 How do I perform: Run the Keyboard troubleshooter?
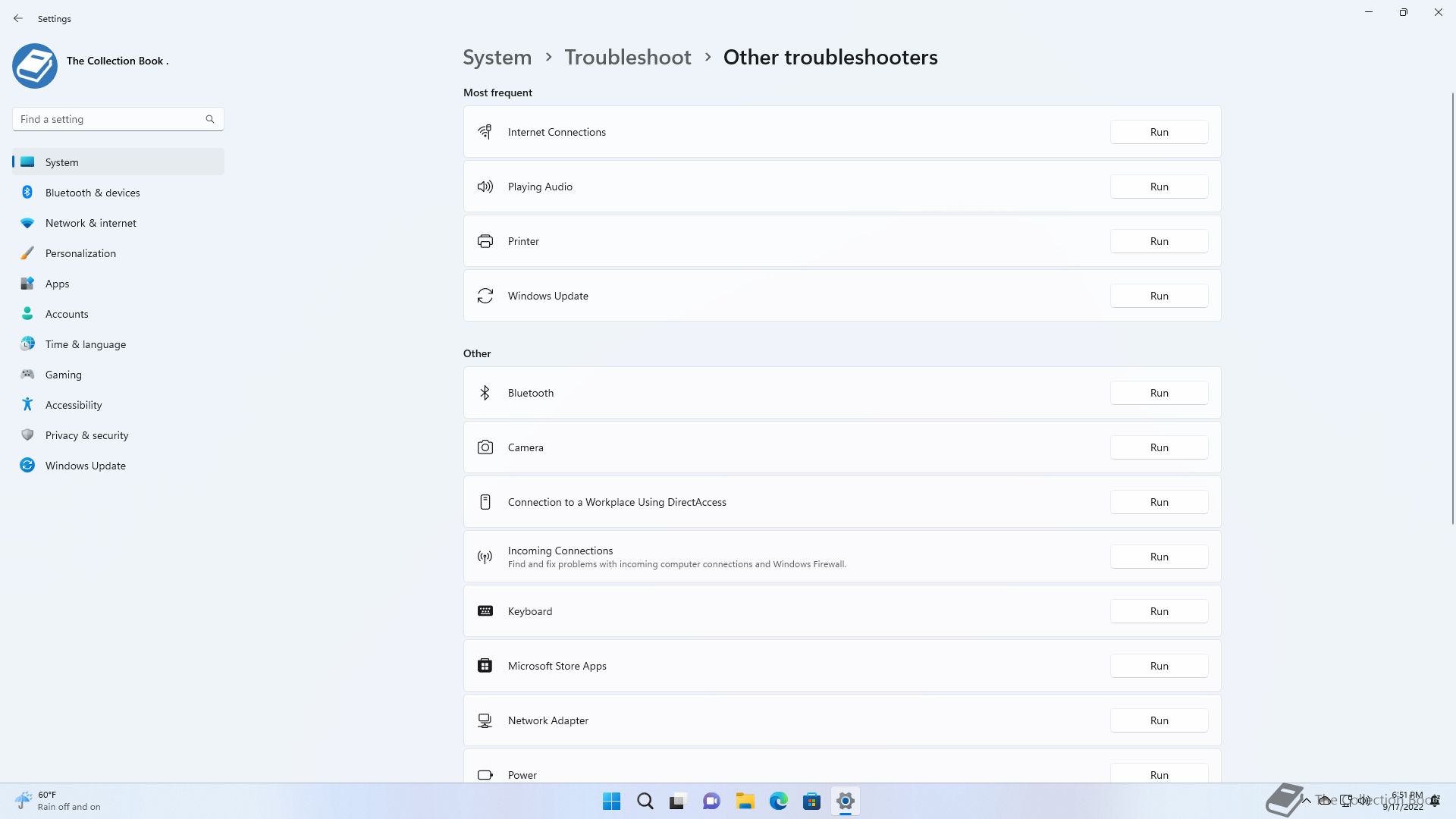(x=1159, y=611)
